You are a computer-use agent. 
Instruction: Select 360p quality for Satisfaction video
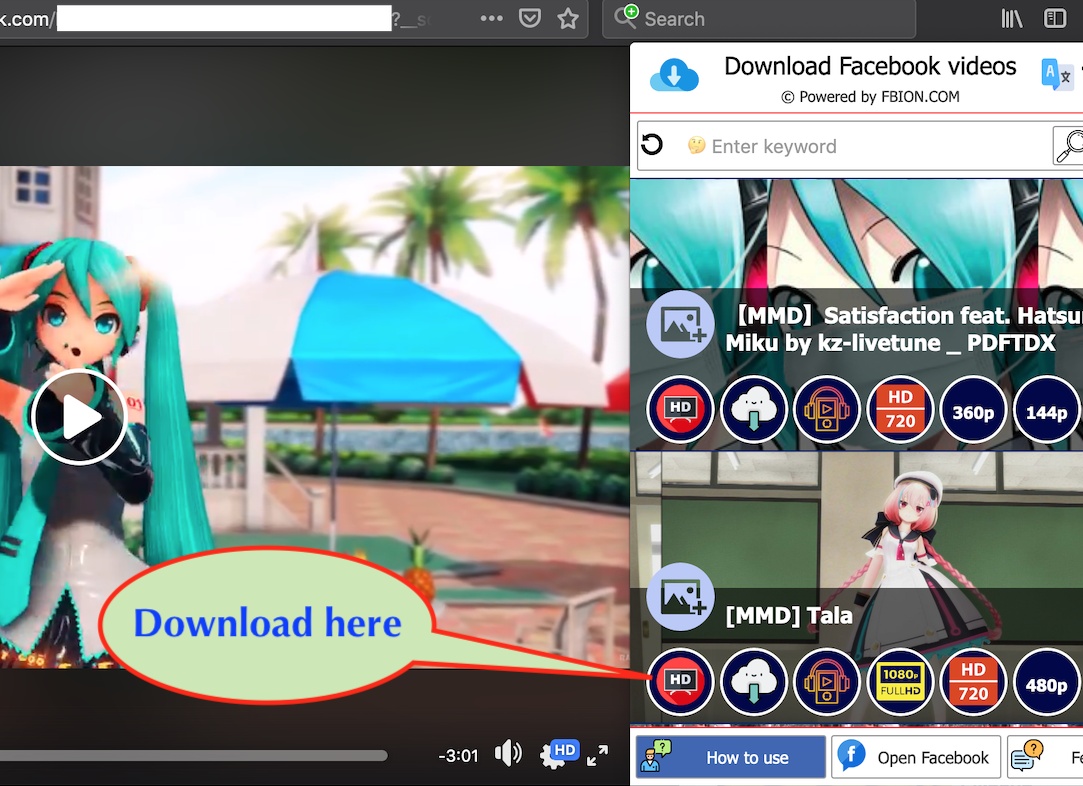[x=973, y=410]
